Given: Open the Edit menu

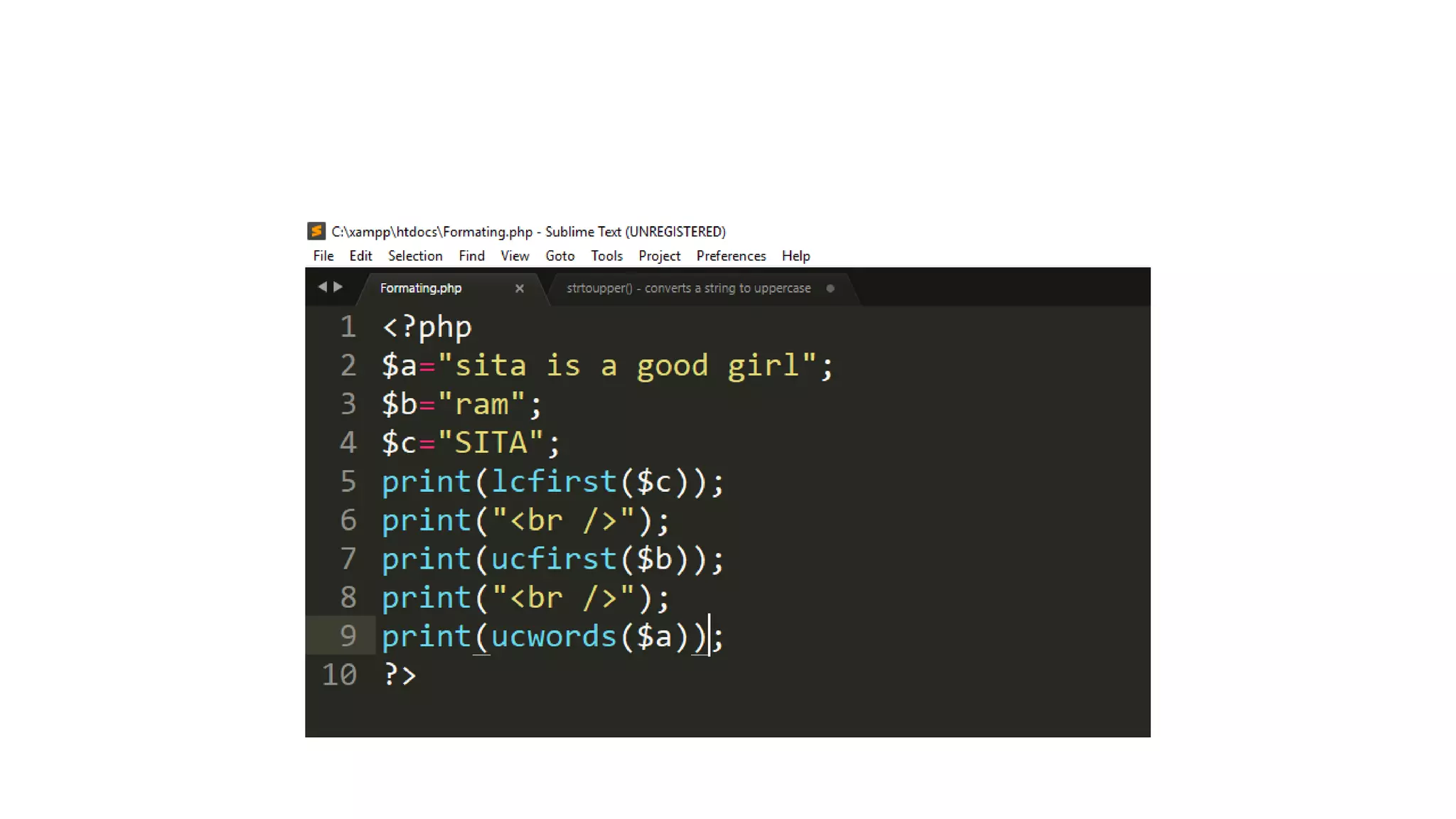Looking at the screenshot, I should pyautogui.click(x=360, y=256).
